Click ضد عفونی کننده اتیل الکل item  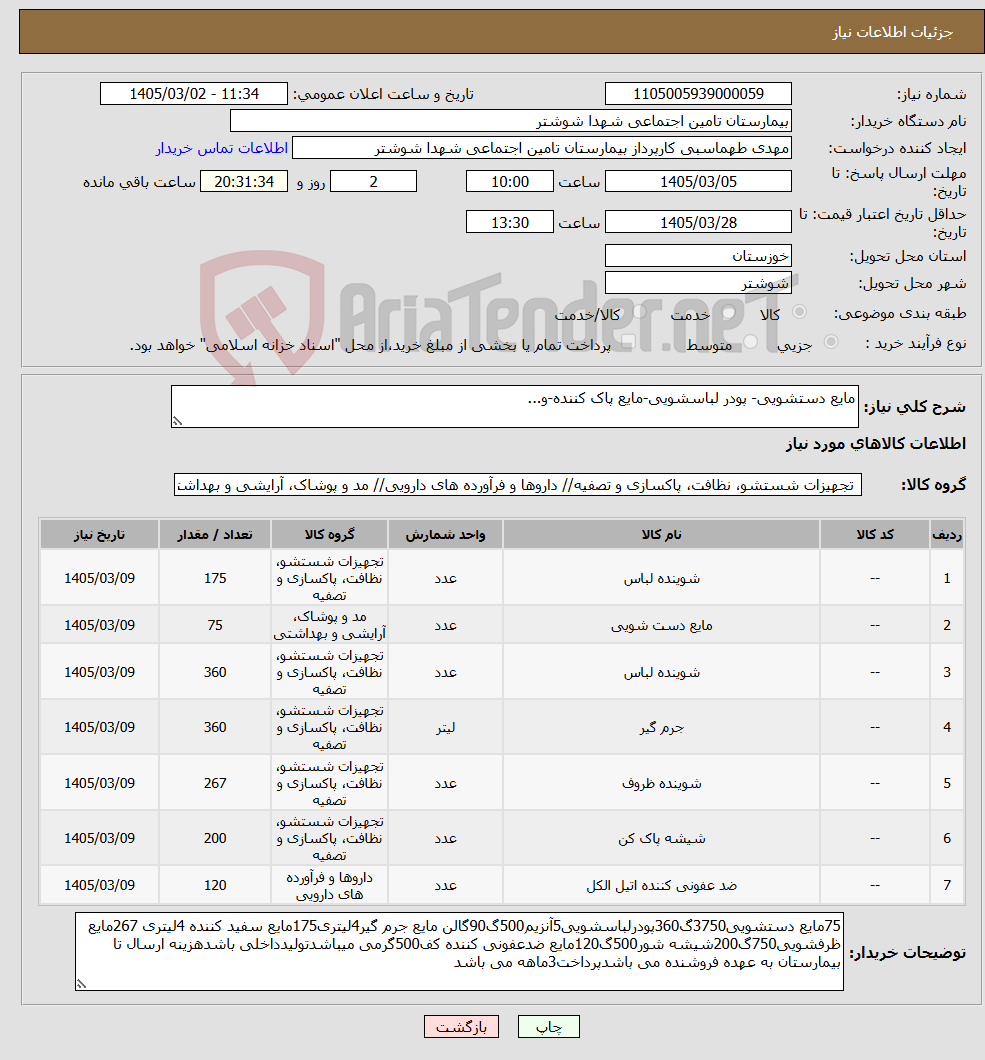click(x=661, y=885)
